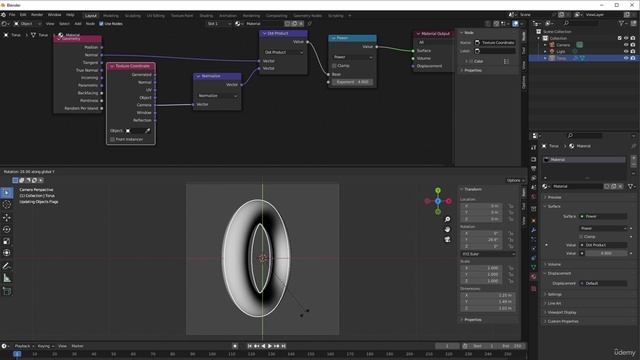Screen dimensions: 640x360
Task: Open rotation mode XYZ Euler dropdown
Action: pyautogui.click(x=488, y=254)
